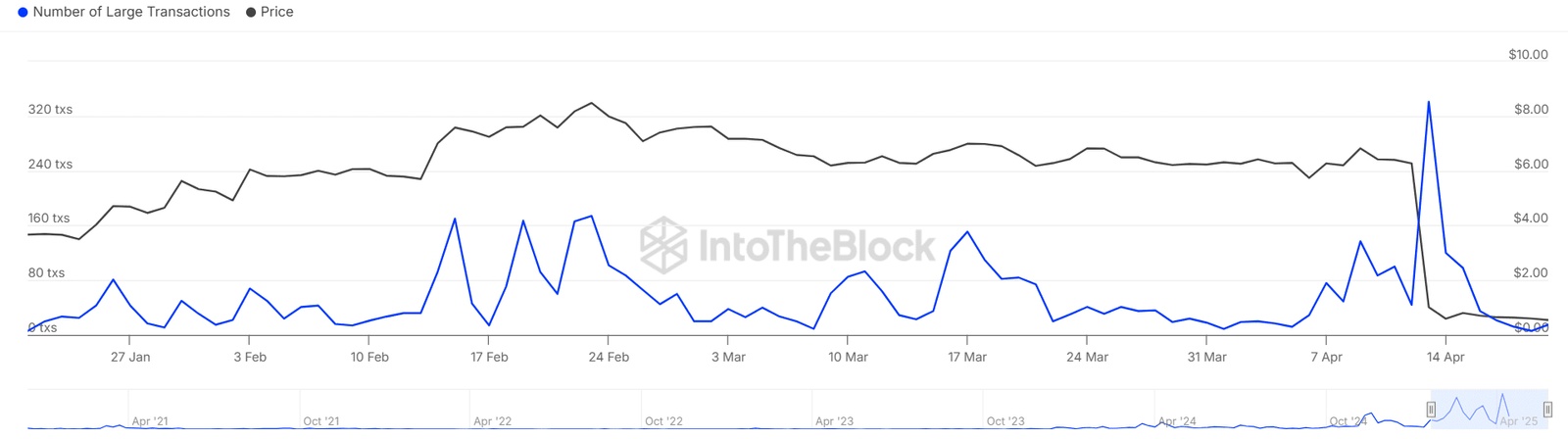Jump navigator to Apr '24
The height and width of the screenshot is (439, 1568).
click(x=1177, y=421)
